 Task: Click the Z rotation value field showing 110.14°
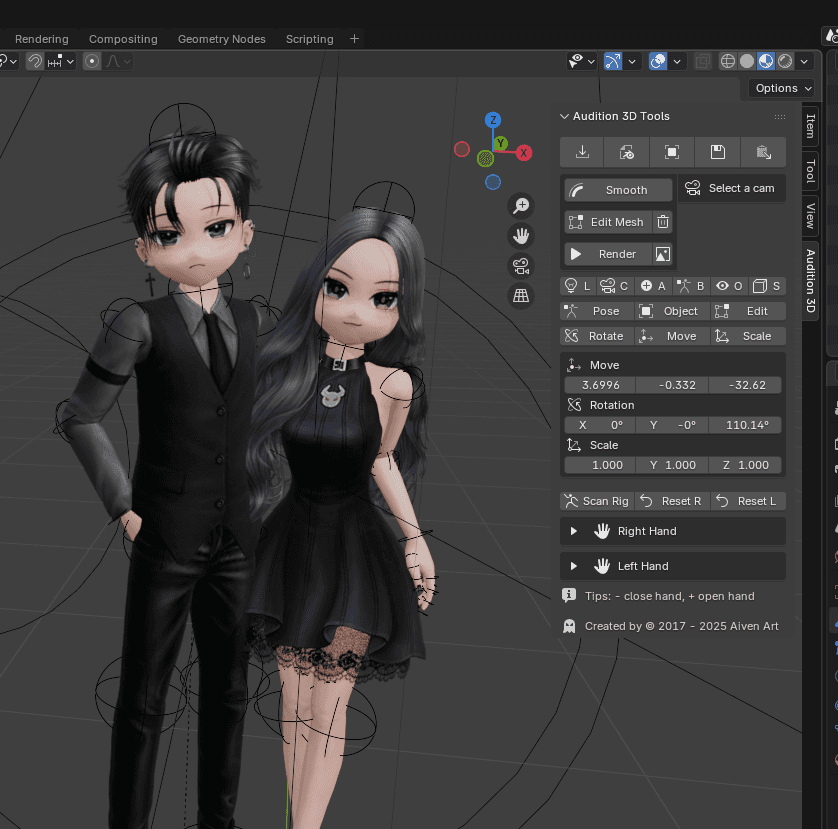[x=745, y=424]
